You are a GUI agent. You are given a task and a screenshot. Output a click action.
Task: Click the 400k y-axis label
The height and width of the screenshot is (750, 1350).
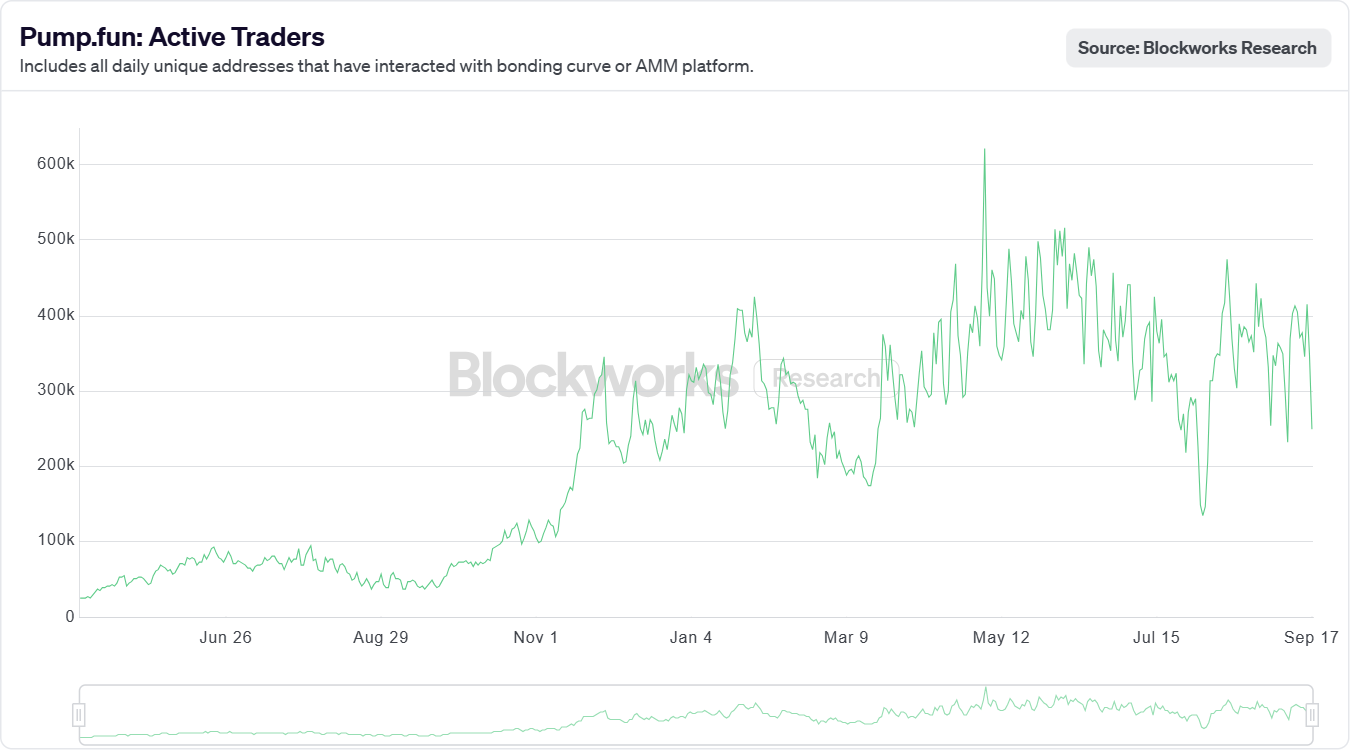click(x=56, y=315)
